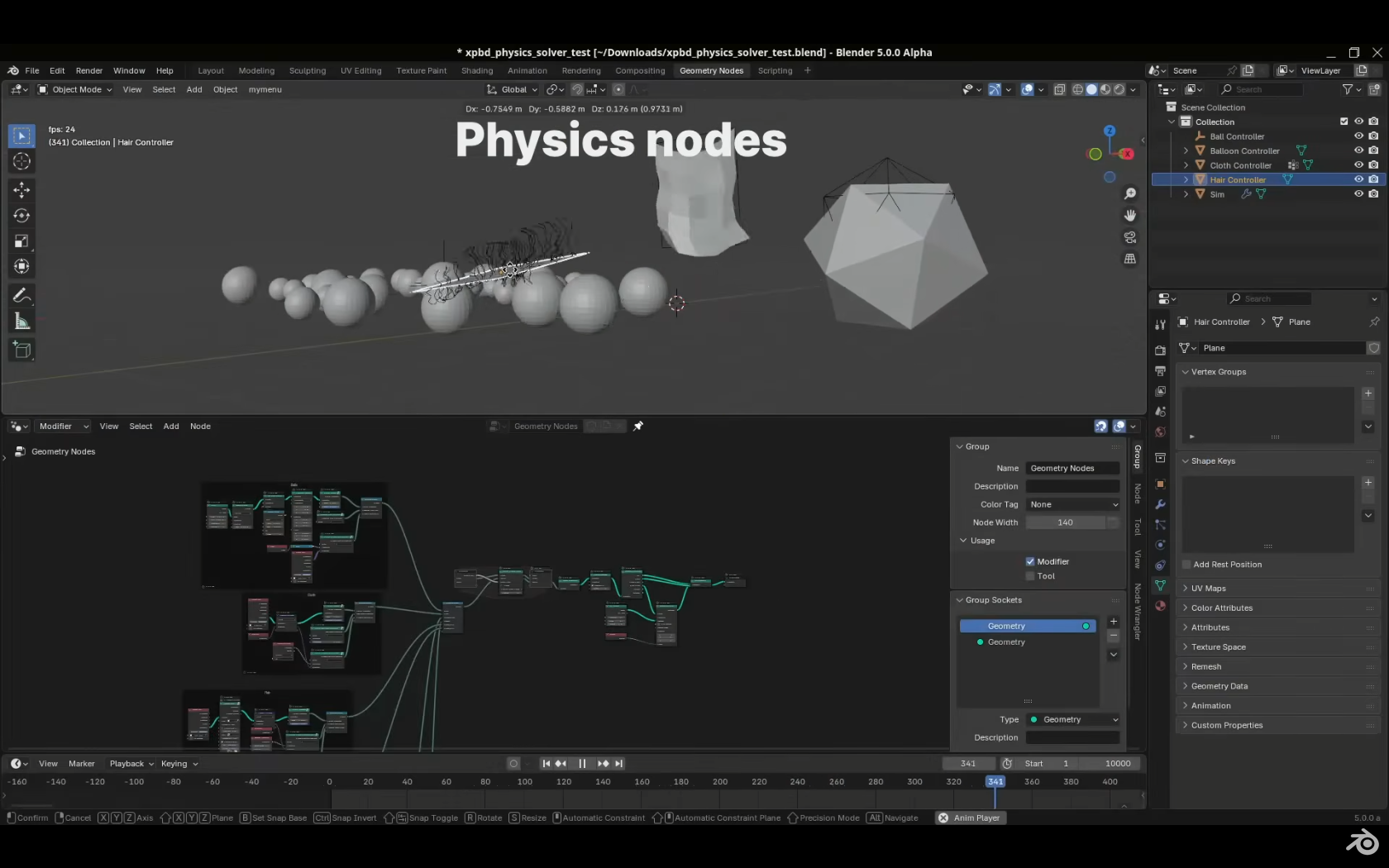This screenshot has width=1389, height=868.
Task: Select the Measure tool
Action: tap(21, 322)
